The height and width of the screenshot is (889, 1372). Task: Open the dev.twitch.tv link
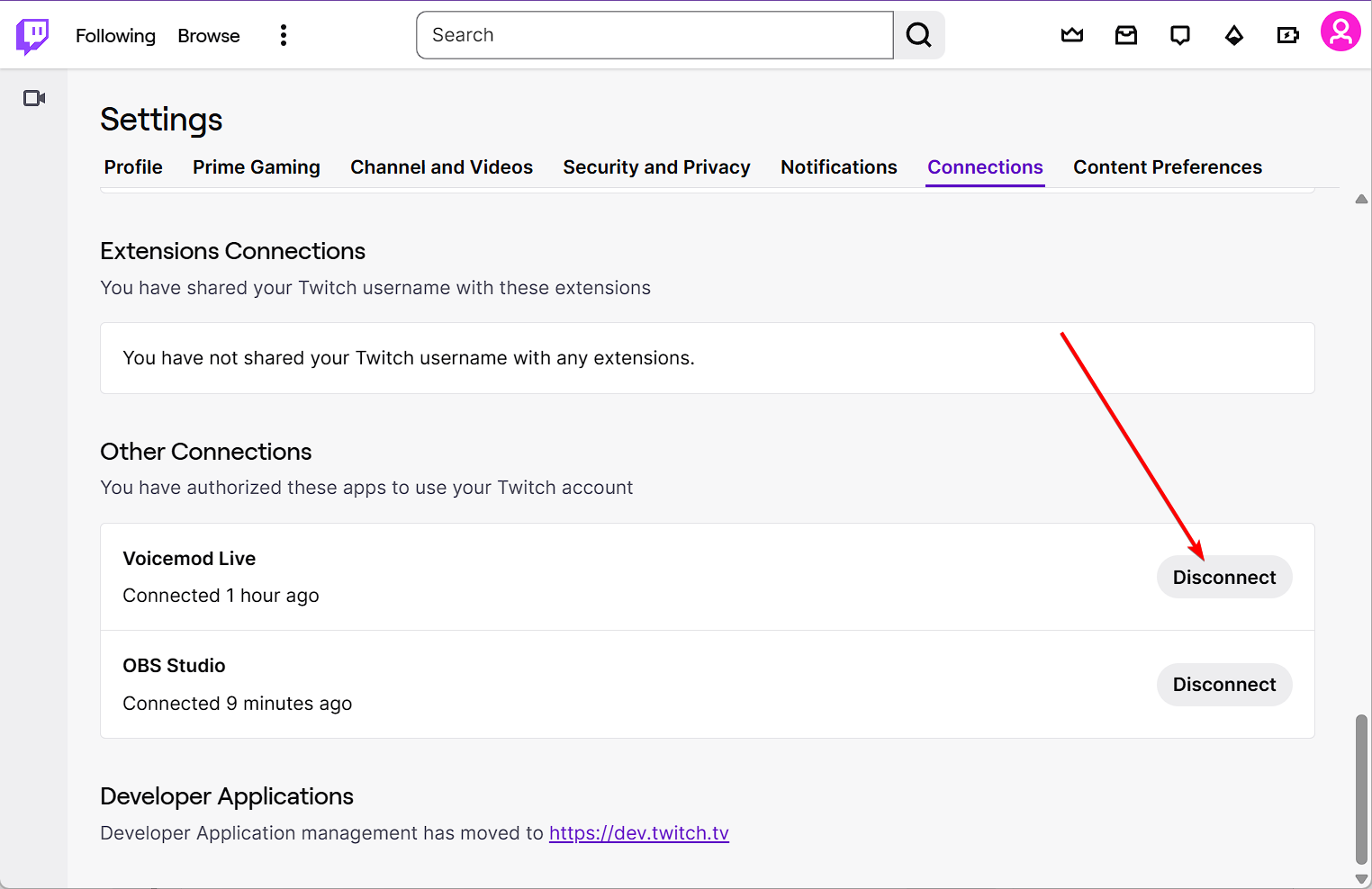pos(638,833)
